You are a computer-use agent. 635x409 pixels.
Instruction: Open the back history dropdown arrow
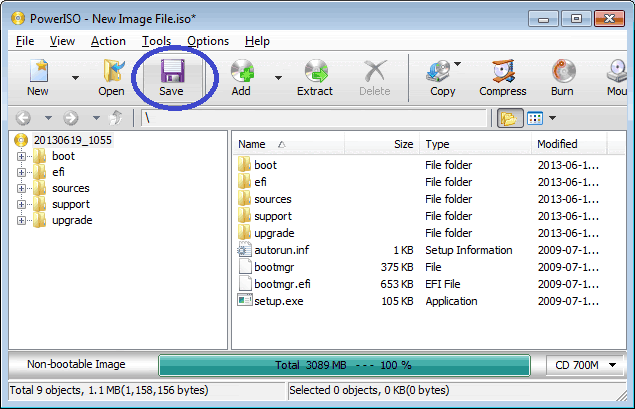point(48,118)
